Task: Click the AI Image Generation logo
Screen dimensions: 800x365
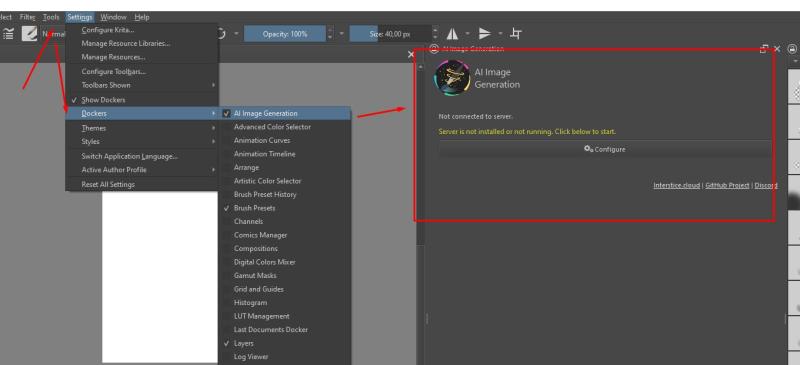Action: (x=452, y=78)
